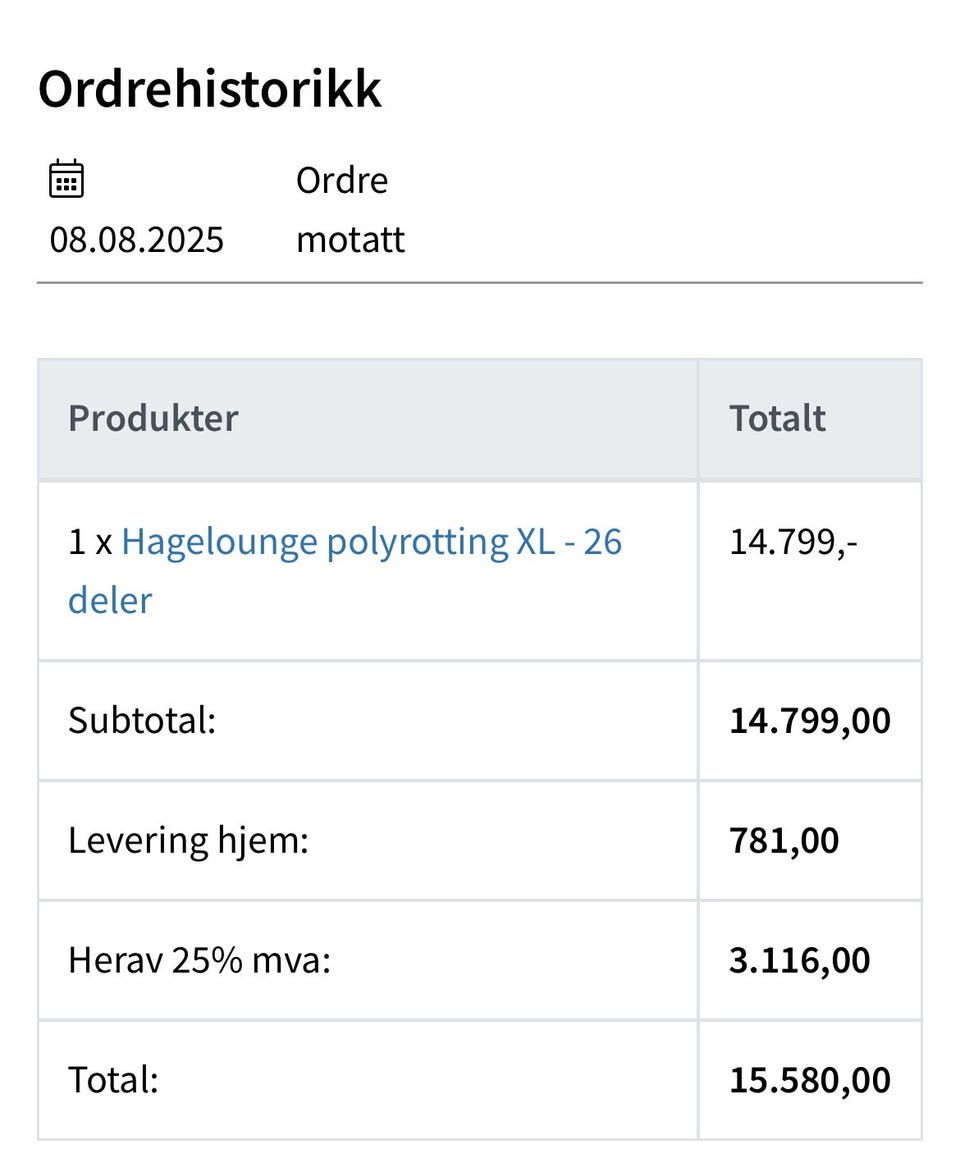Click the Ordrehistorikk heading
Screen dimensions: 960x1163
210,89
